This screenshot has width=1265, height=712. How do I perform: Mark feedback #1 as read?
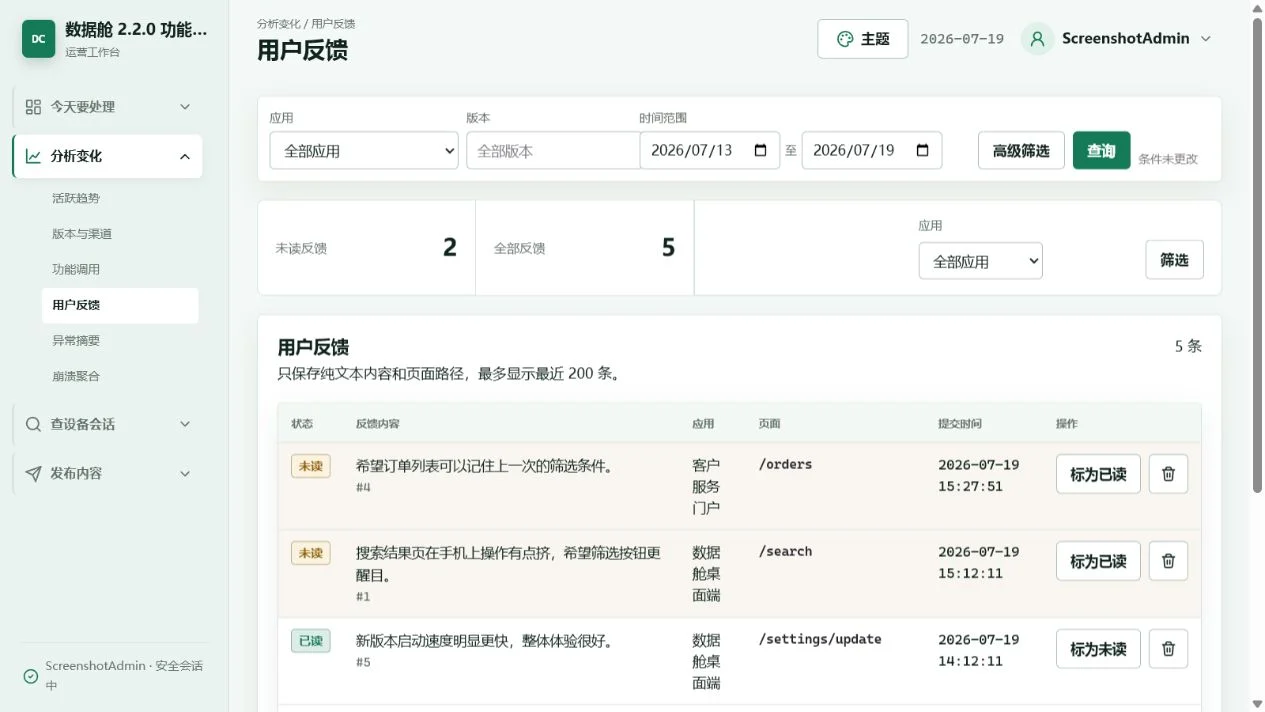(1098, 561)
